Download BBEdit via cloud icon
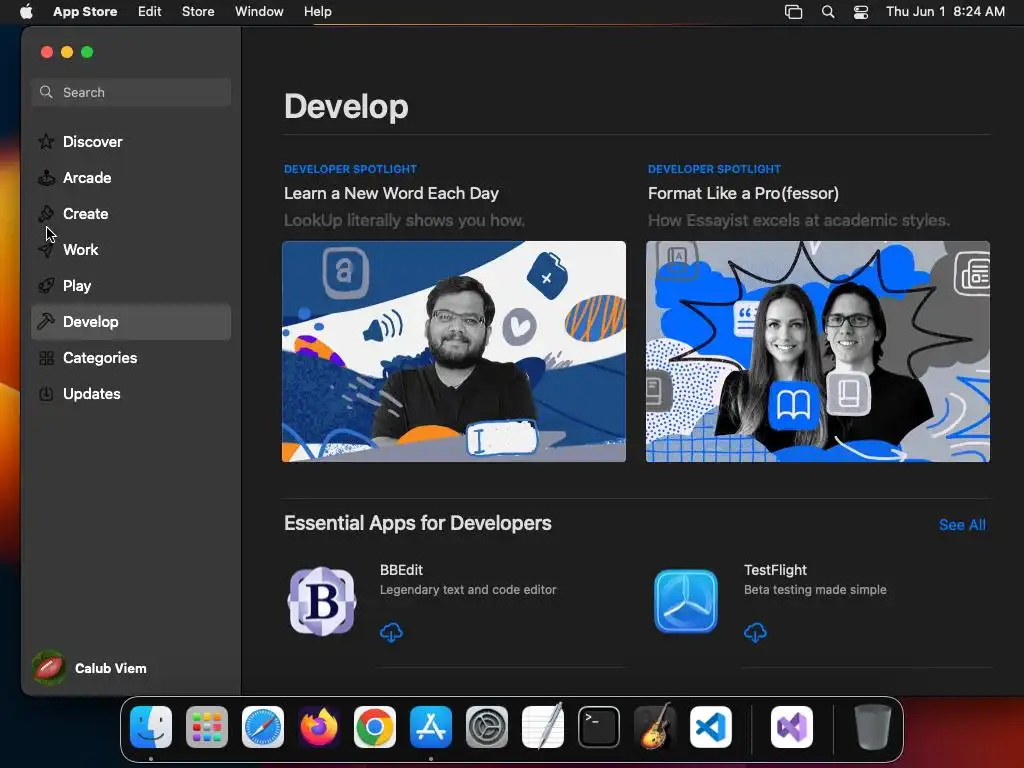The image size is (1024, 768). click(x=391, y=632)
